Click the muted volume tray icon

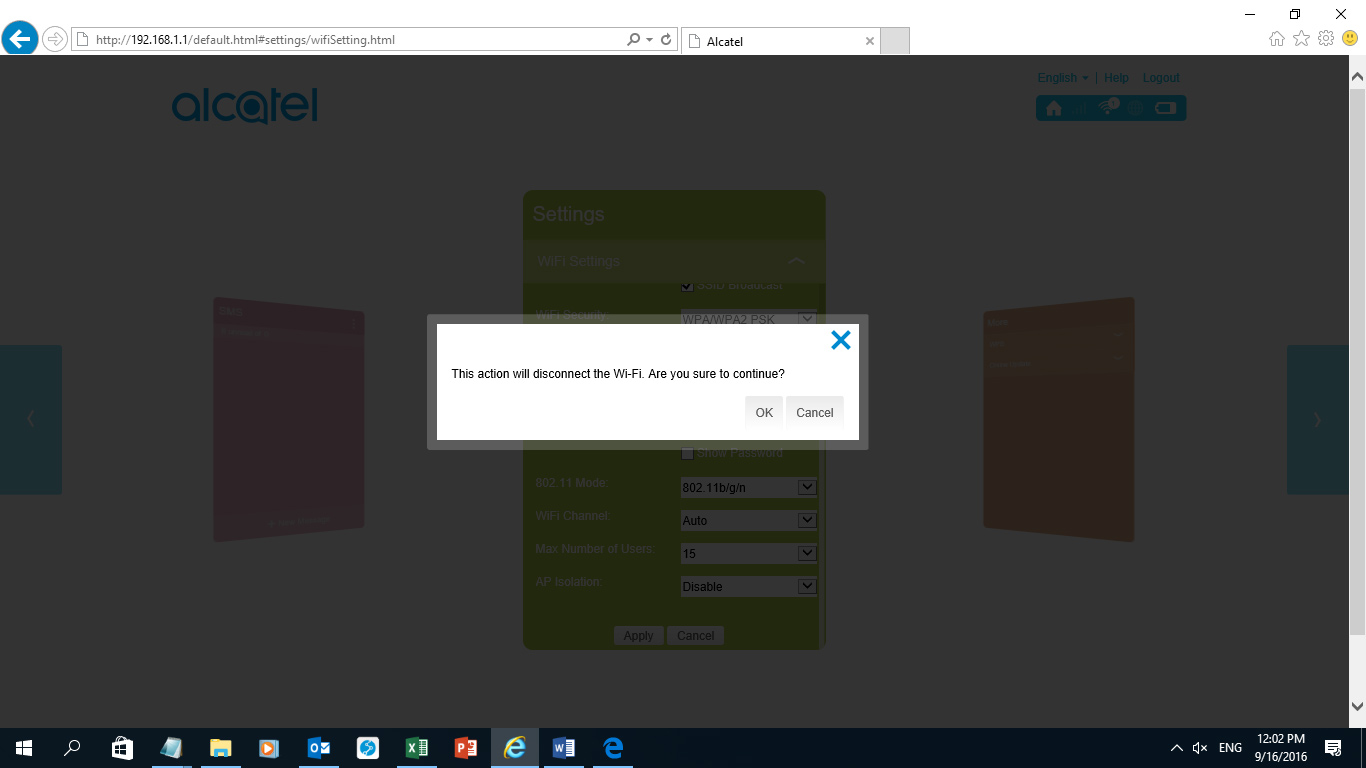click(1200, 748)
